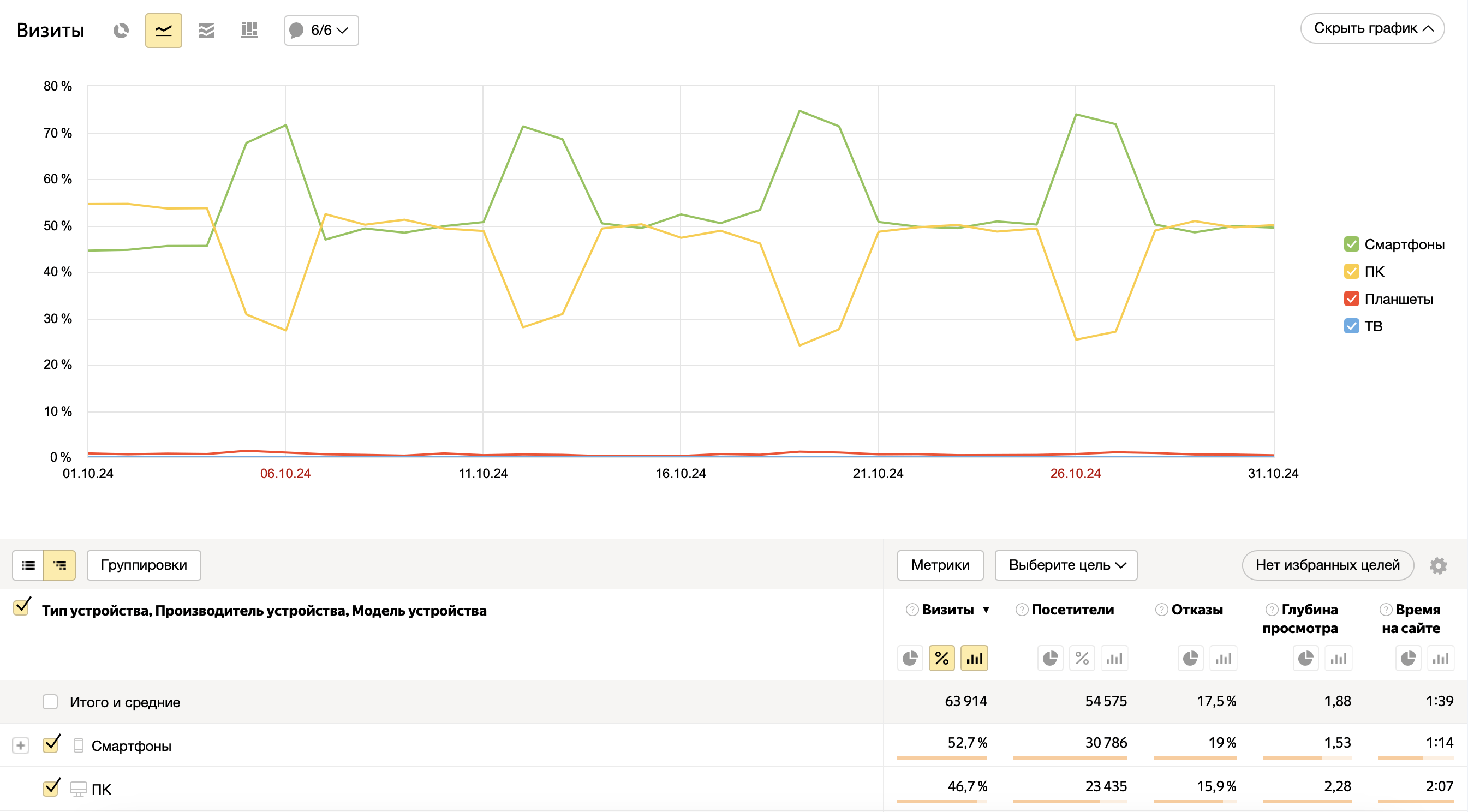Screen dimensions: 1468x812
Task: Check the Итого и средние checkbox
Action: [x=50, y=701]
